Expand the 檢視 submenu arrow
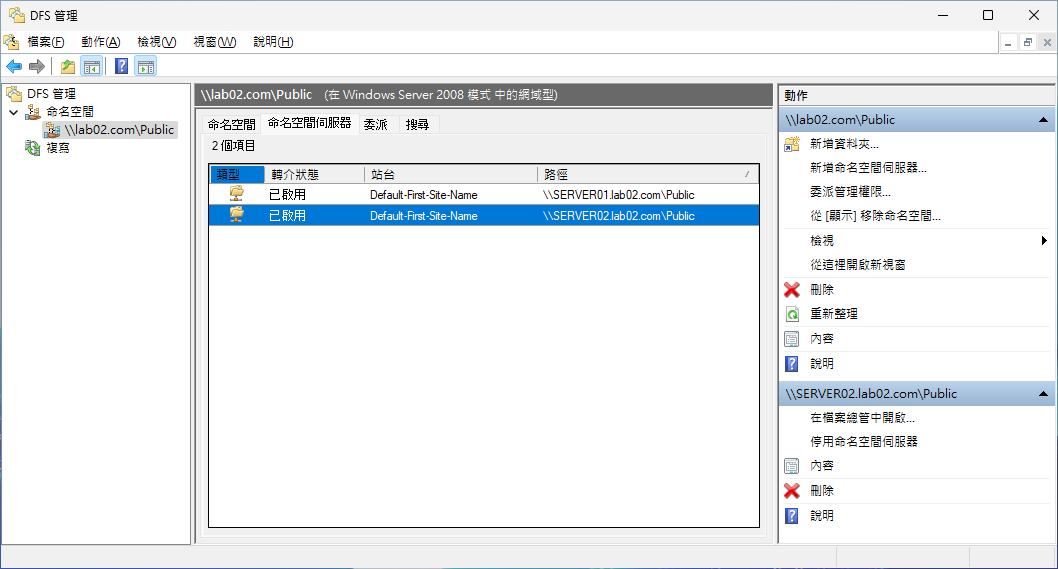The width and height of the screenshot is (1058, 569). (1044, 240)
